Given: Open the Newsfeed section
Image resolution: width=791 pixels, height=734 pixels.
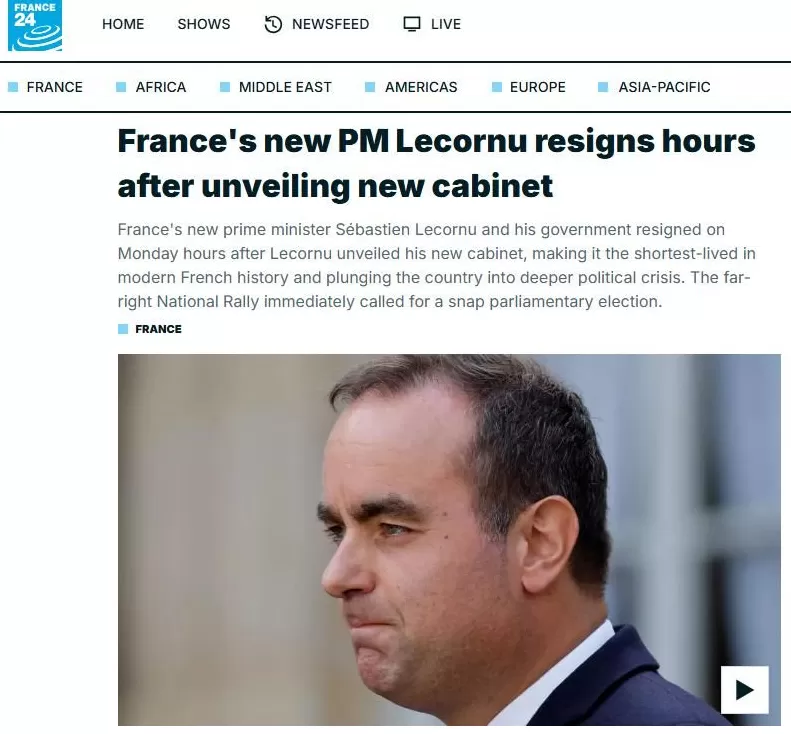Looking at the screenshot, I should pyautogui.click(x=330, y=24).
